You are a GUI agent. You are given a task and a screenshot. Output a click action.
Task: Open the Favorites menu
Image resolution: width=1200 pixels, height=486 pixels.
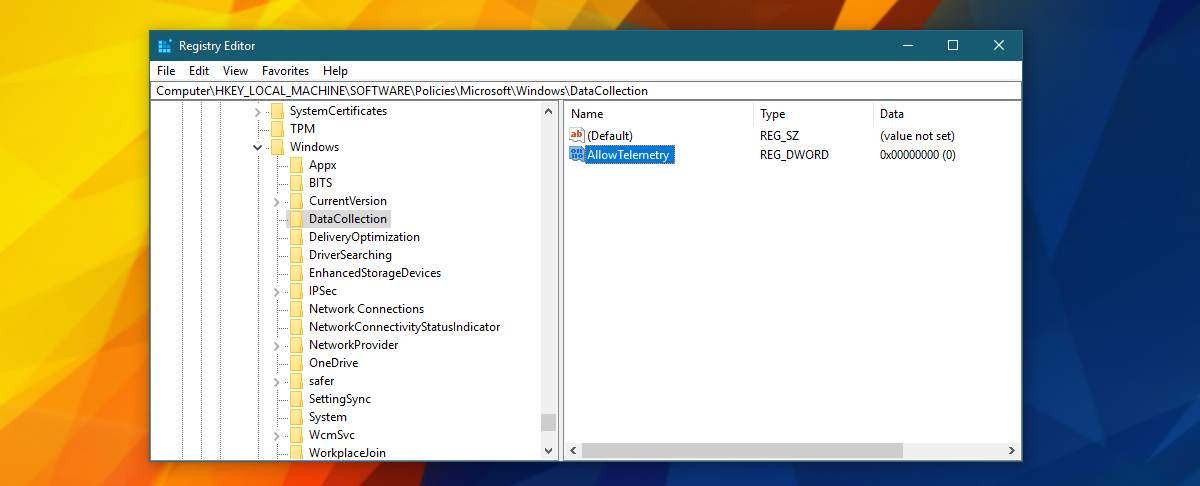[x=285, y=71]
